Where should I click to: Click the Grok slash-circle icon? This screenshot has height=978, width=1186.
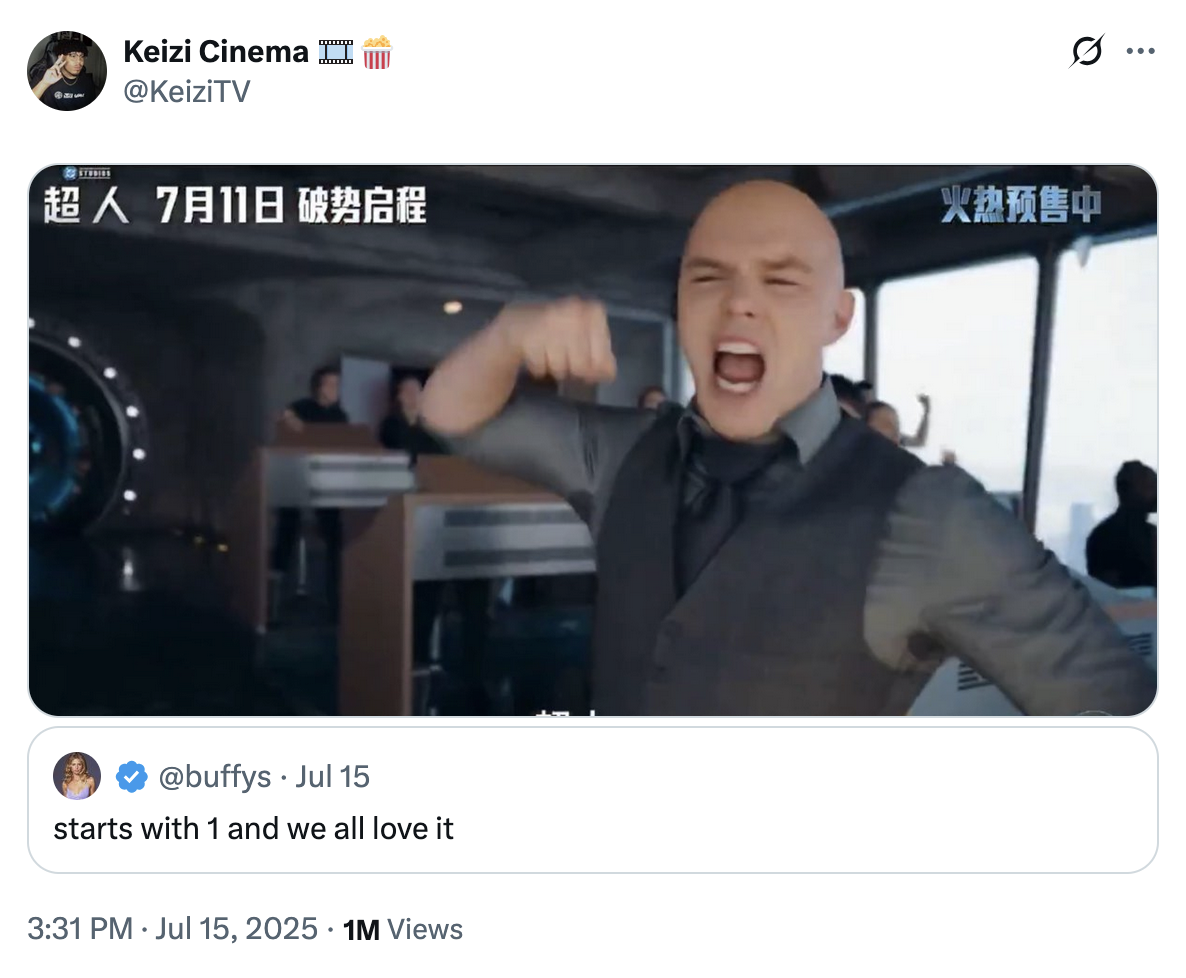[x=1087, y=51]
